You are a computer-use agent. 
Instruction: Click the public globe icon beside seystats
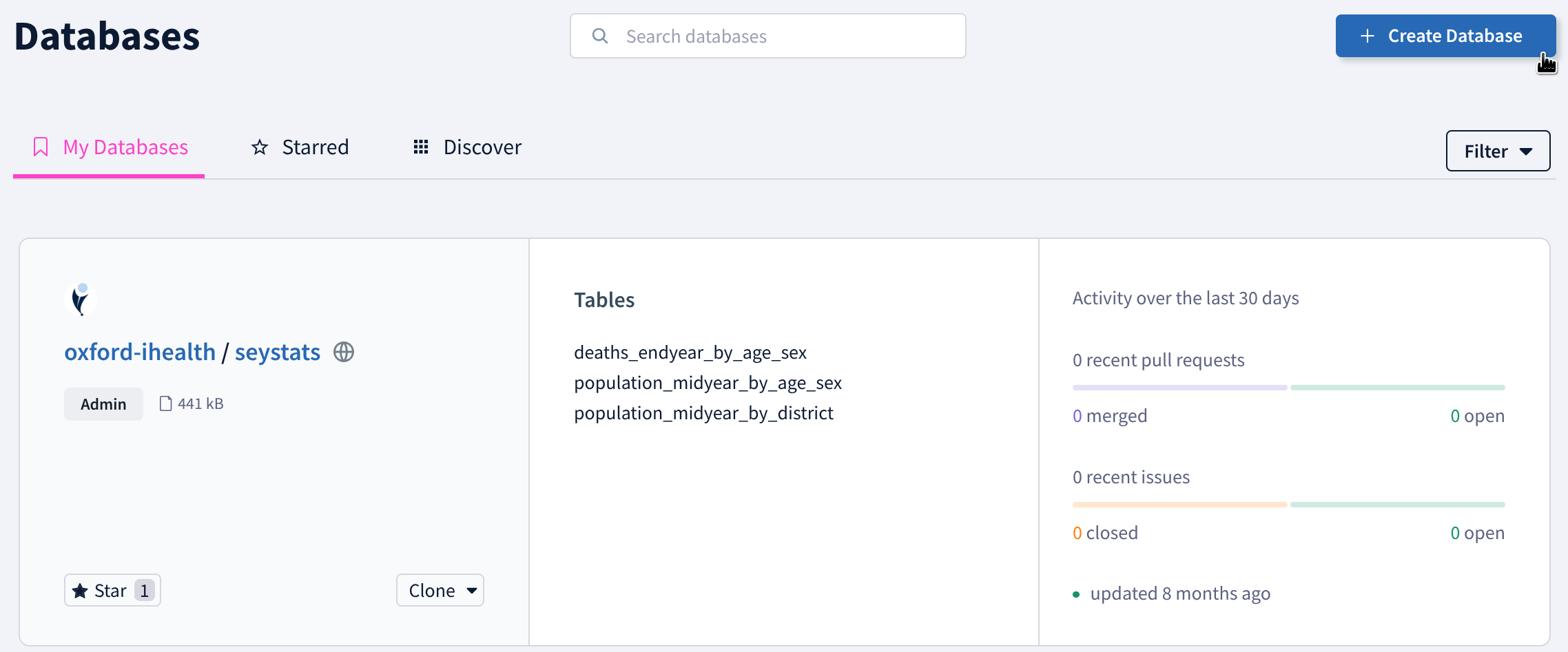[344, 353]
